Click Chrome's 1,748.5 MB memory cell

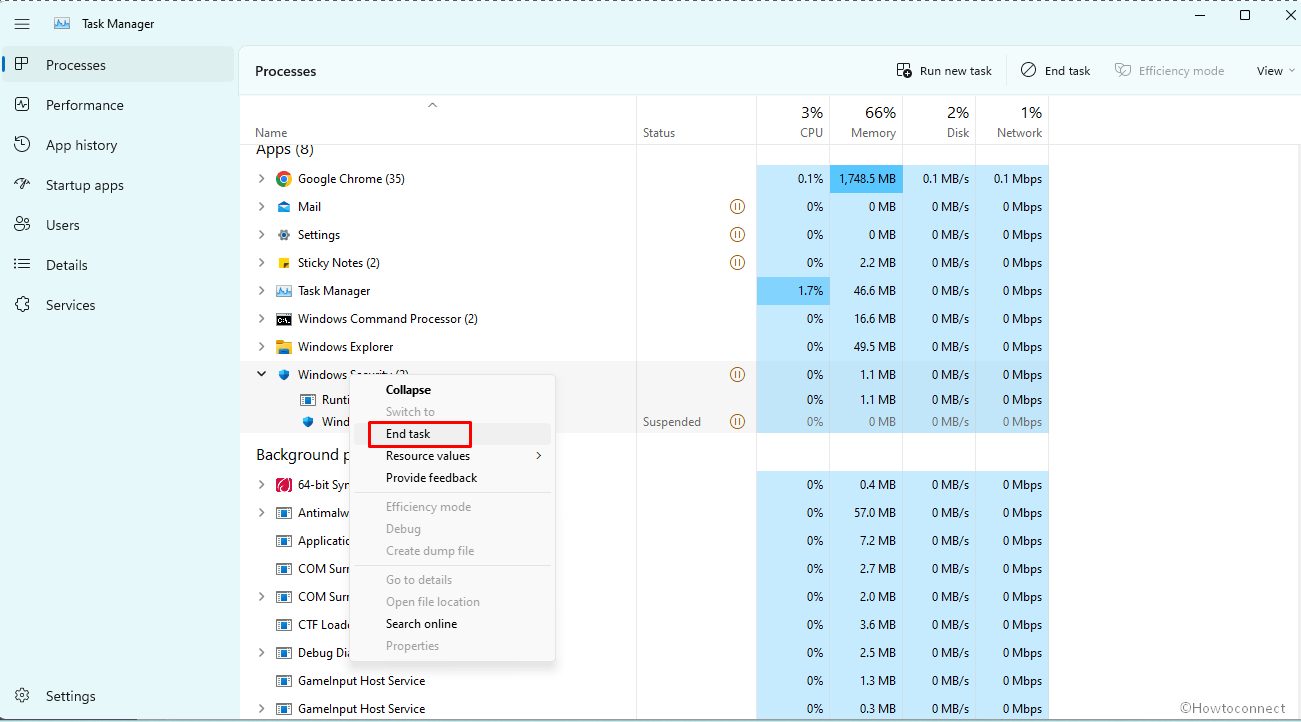(866, 179)
